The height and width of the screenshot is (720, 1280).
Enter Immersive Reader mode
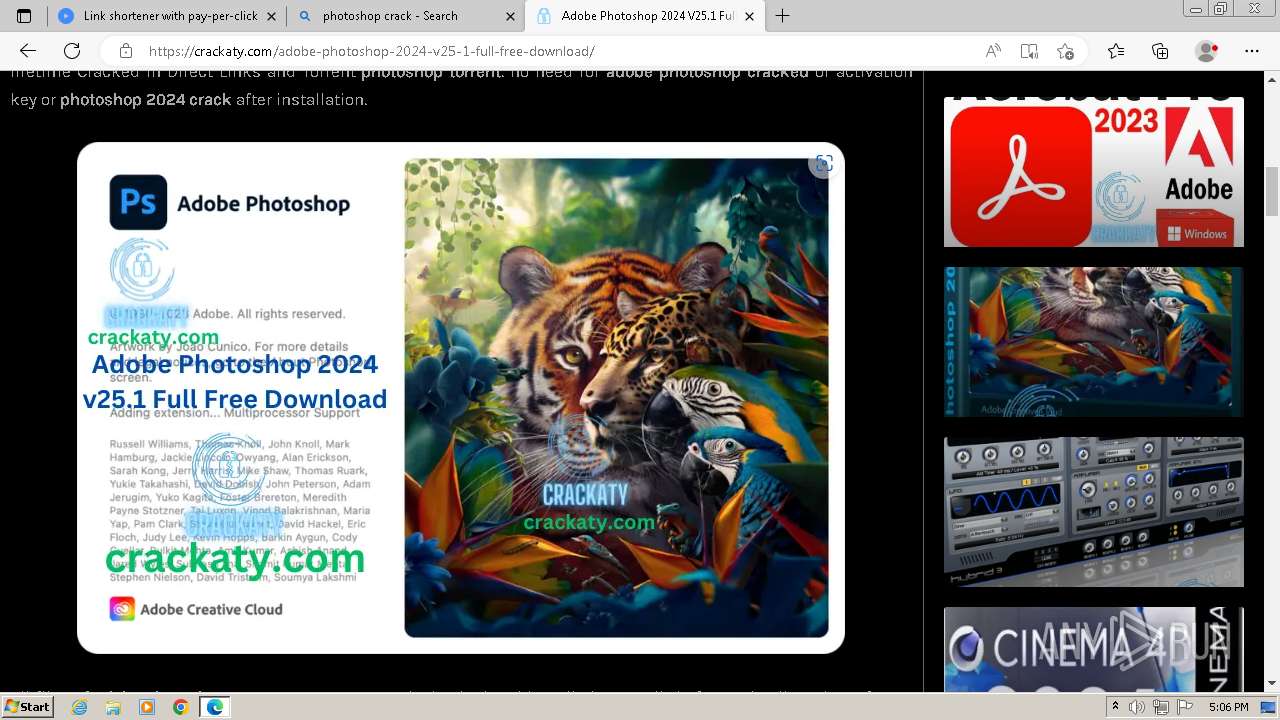[x=1029, y=51]
